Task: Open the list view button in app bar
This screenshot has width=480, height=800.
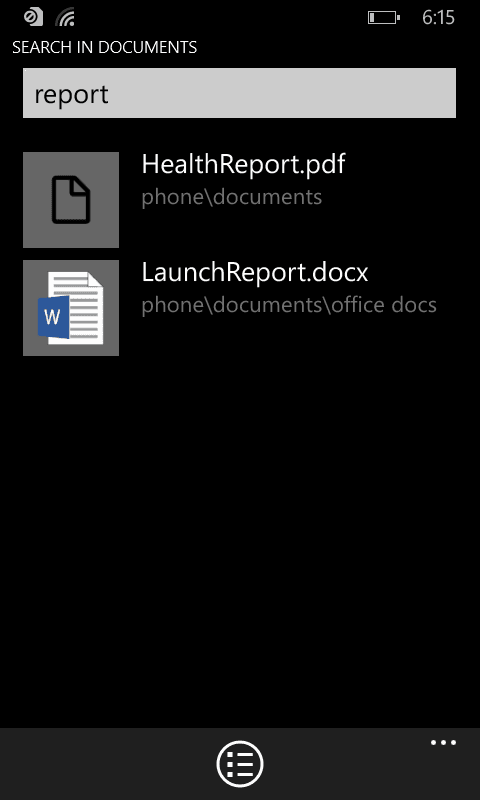Action: (240, 764)
